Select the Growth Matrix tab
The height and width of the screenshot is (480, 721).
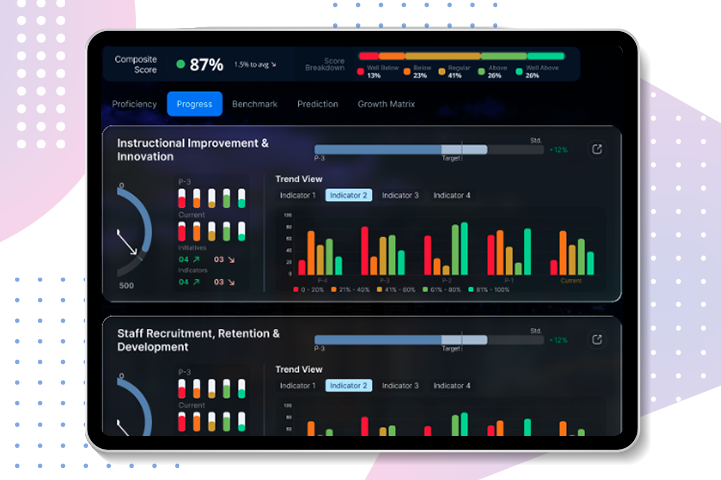click(386, 104)
